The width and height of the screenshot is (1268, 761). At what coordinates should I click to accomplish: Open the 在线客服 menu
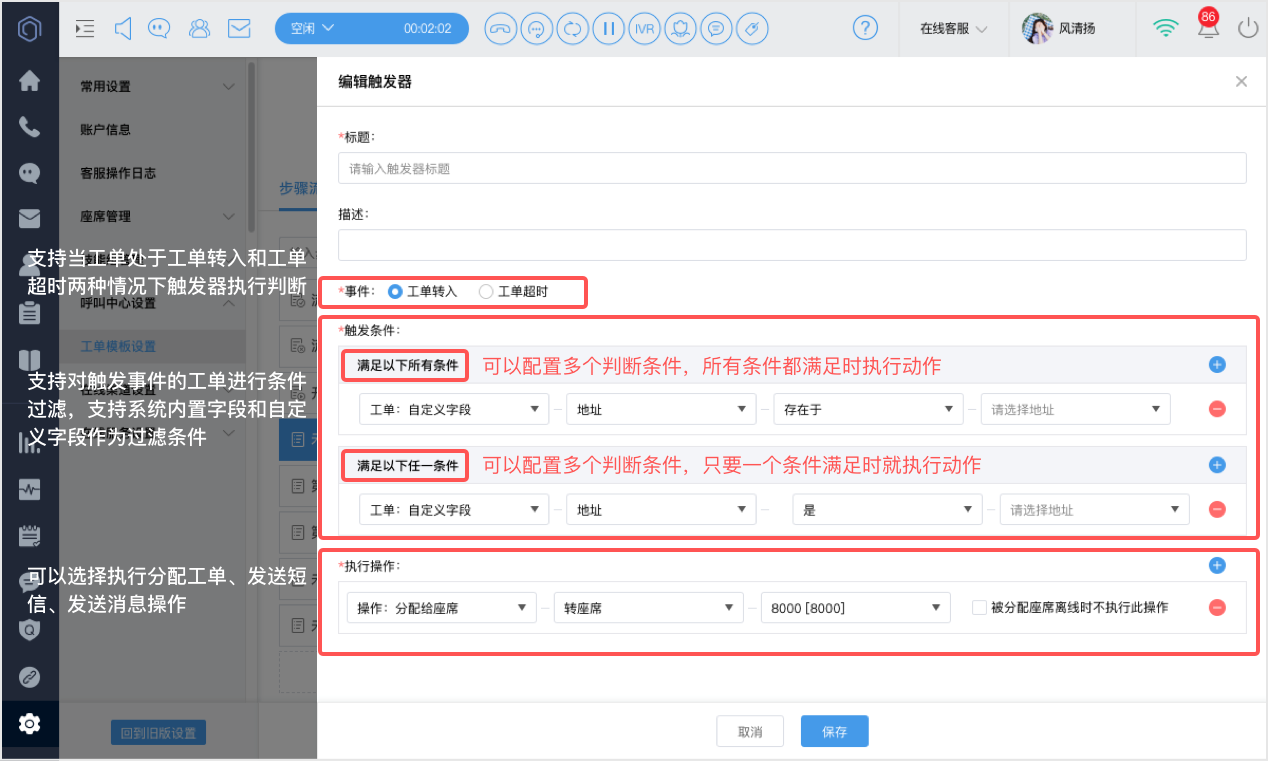(x=953, y=29)
